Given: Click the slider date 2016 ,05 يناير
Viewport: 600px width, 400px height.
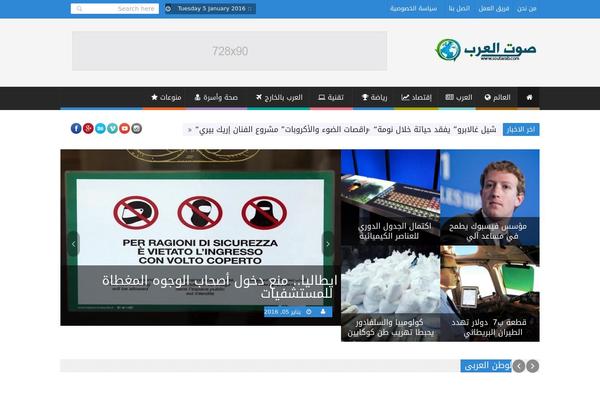Looking at the screenshot, I should tap(282, 312).
